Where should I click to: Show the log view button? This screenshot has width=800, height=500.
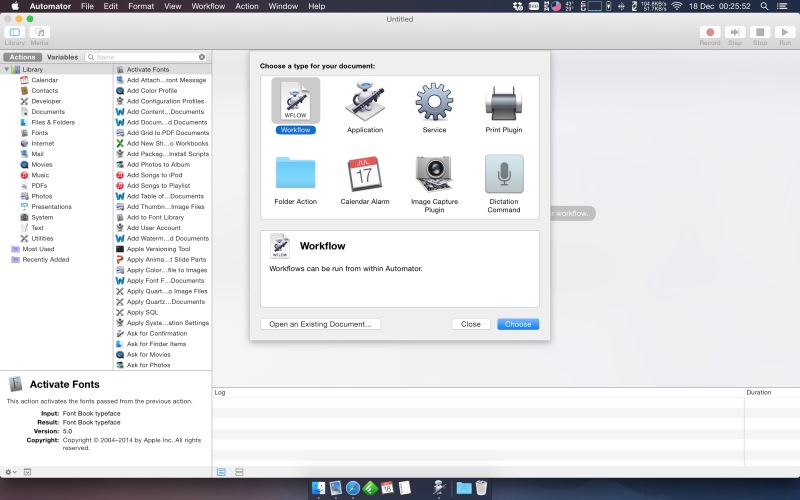coord(221,472)
